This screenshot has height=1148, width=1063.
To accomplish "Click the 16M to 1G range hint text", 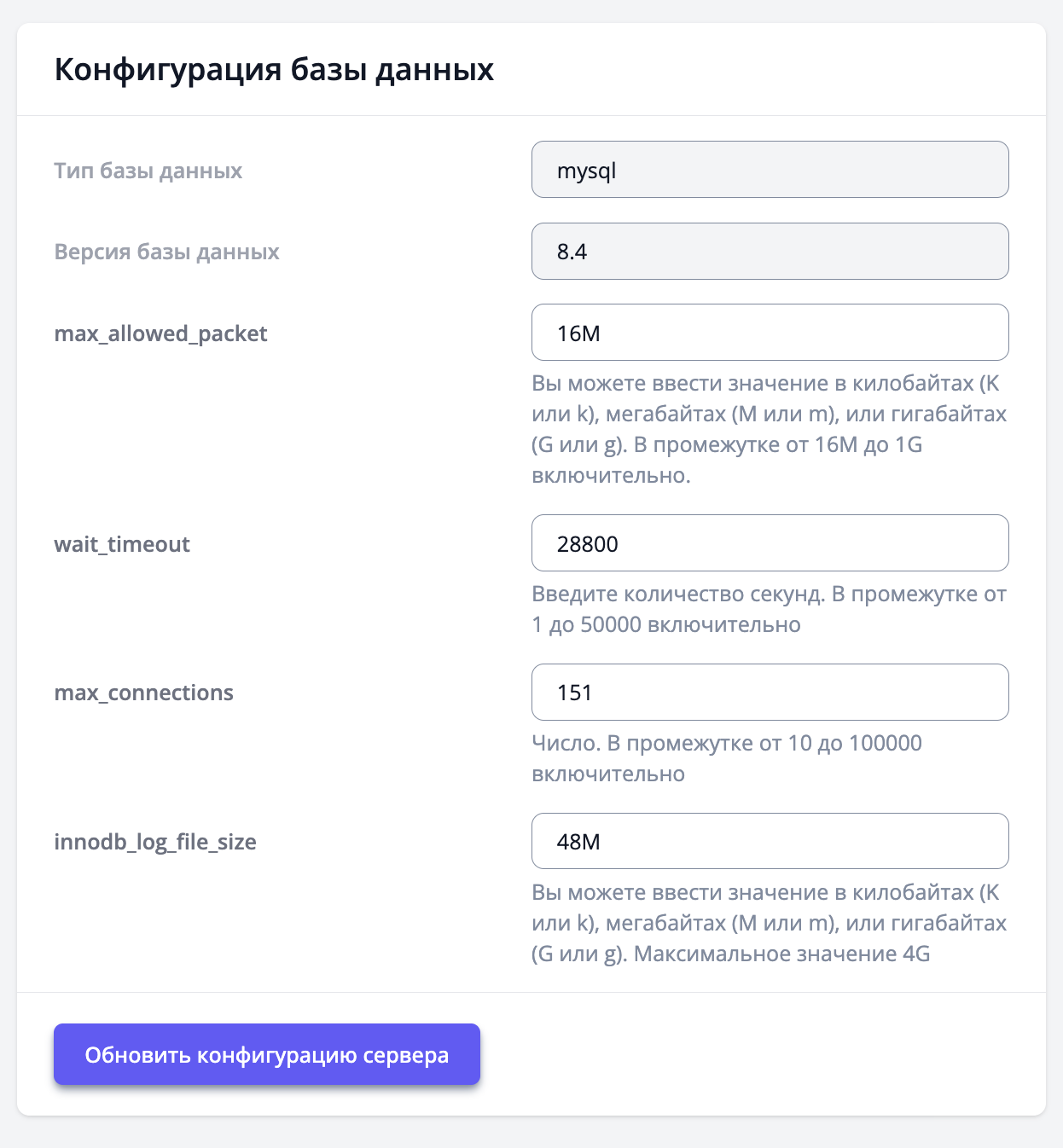I will 768,430.
